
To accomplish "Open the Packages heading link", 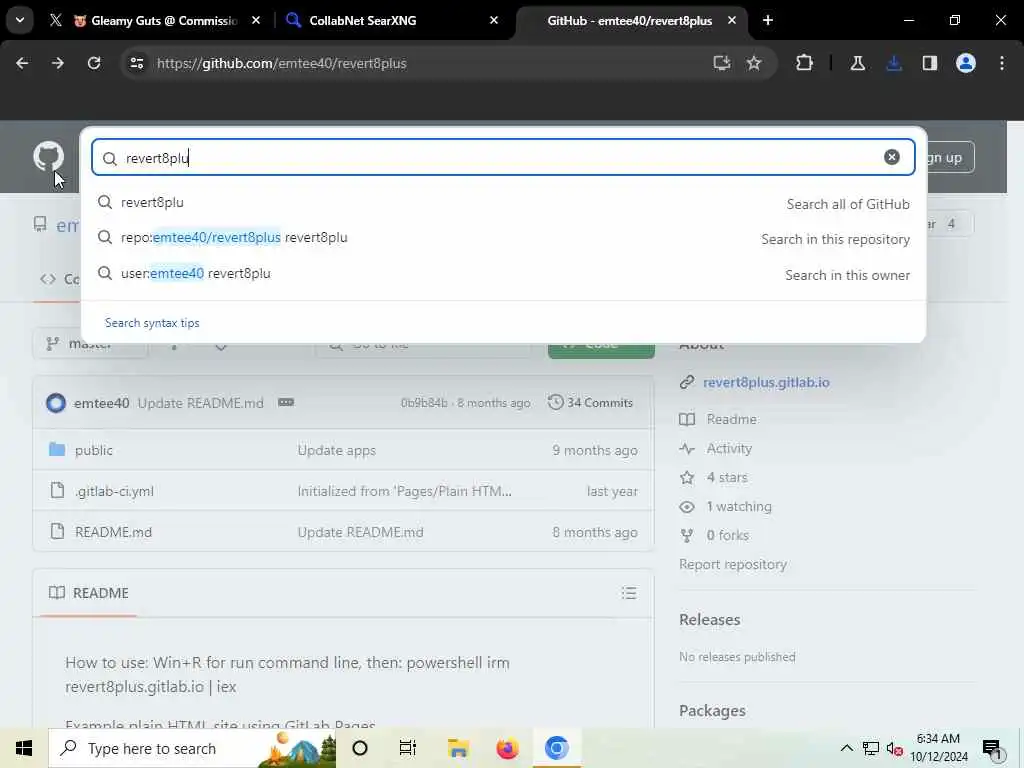I will pyautogui.click(x=712, y=711).
